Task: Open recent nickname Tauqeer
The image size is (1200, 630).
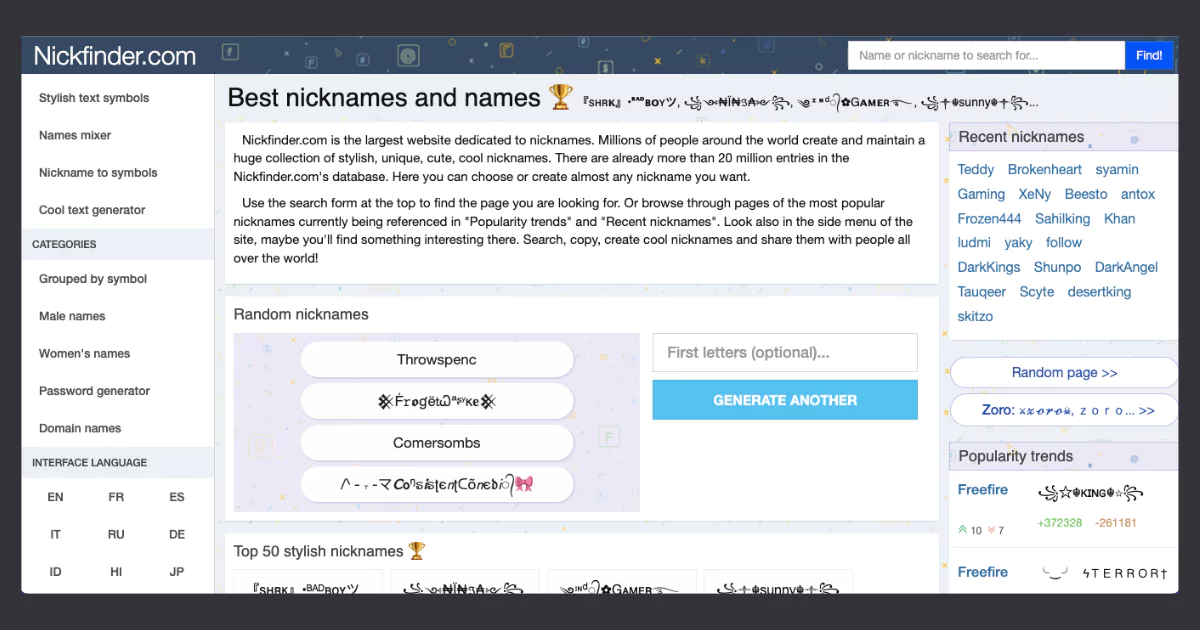Action: pos(982,292)
